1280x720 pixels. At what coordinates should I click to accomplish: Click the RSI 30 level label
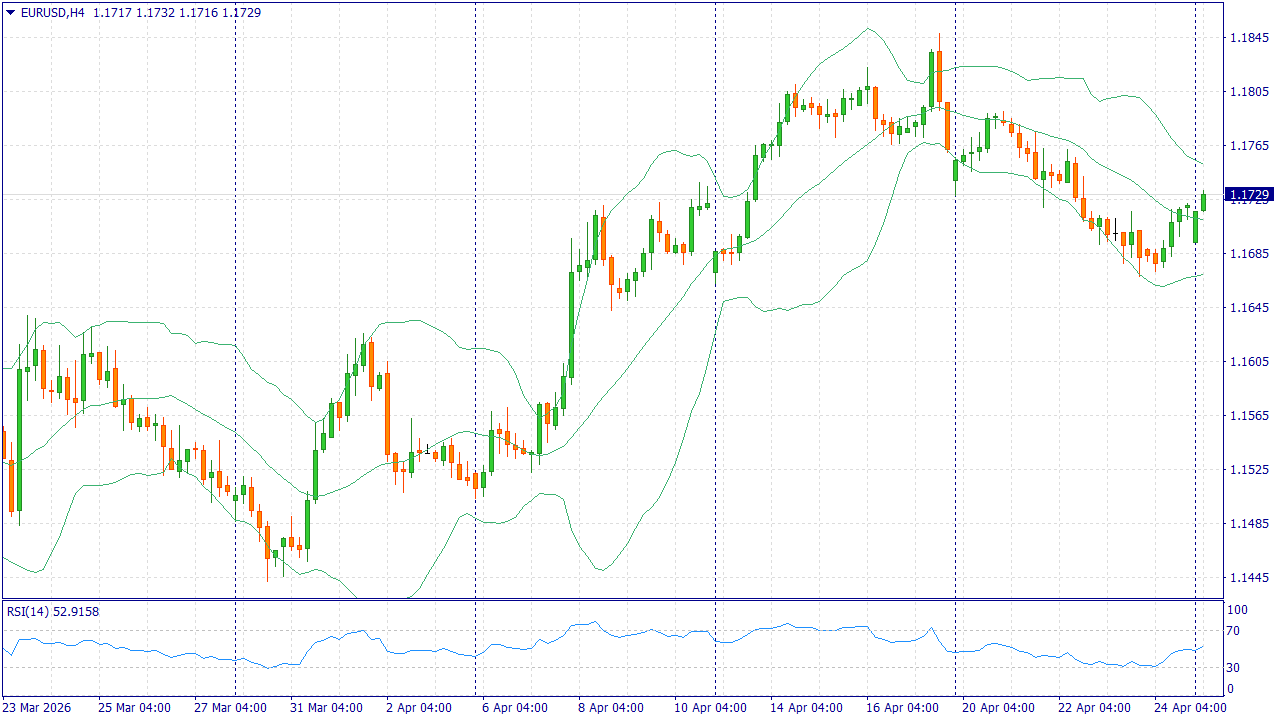tap(1234, 668)
